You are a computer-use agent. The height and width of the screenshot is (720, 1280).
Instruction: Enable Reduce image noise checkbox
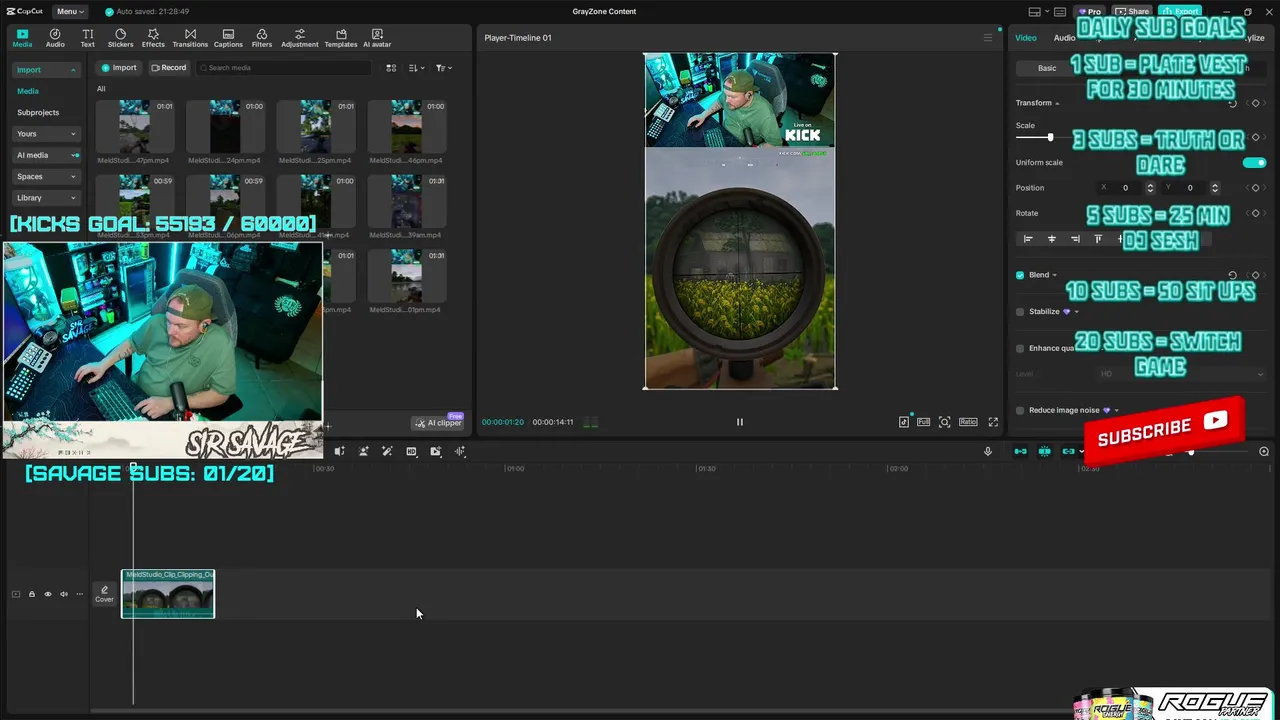pyautogui.click(x=1020, y=410)
